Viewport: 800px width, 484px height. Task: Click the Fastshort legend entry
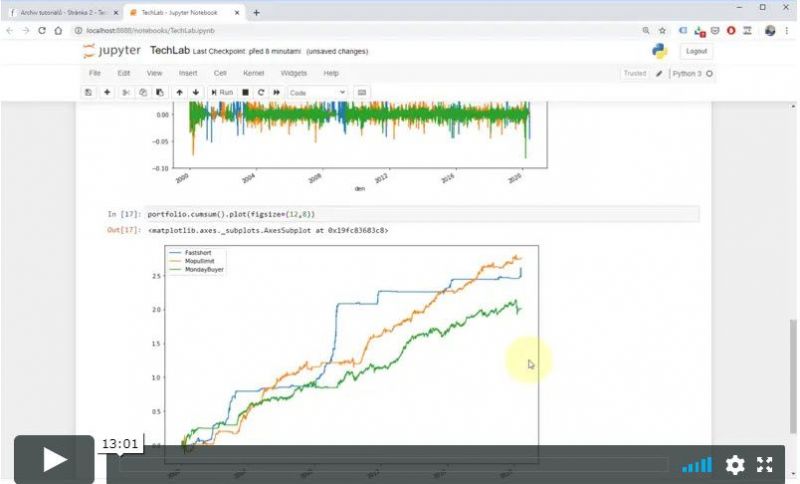coord(197,253)
